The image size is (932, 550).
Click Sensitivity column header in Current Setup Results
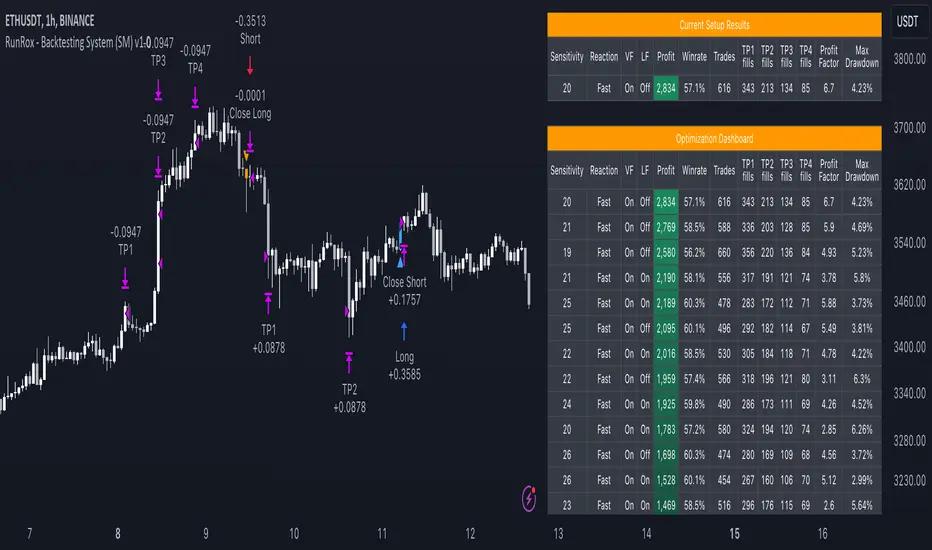(x=566, y=56)
